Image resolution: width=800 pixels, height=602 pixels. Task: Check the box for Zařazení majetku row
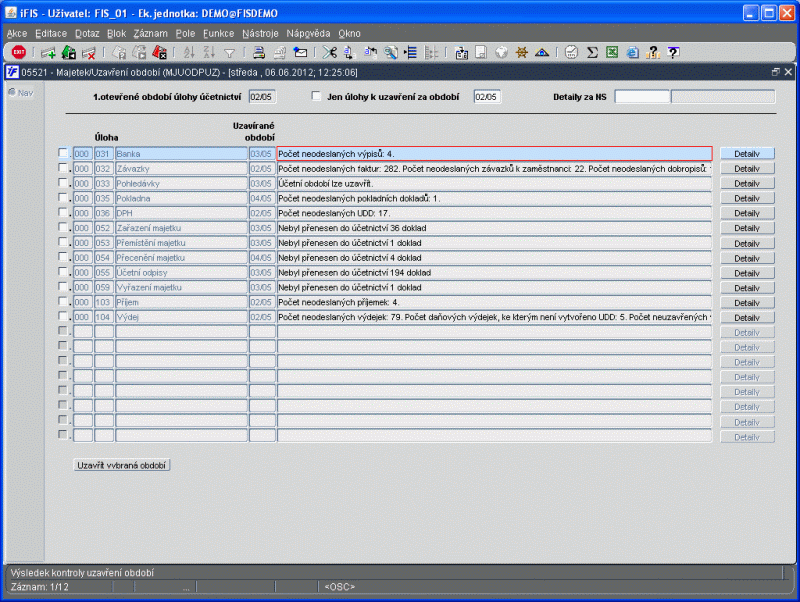coord(63,227)
